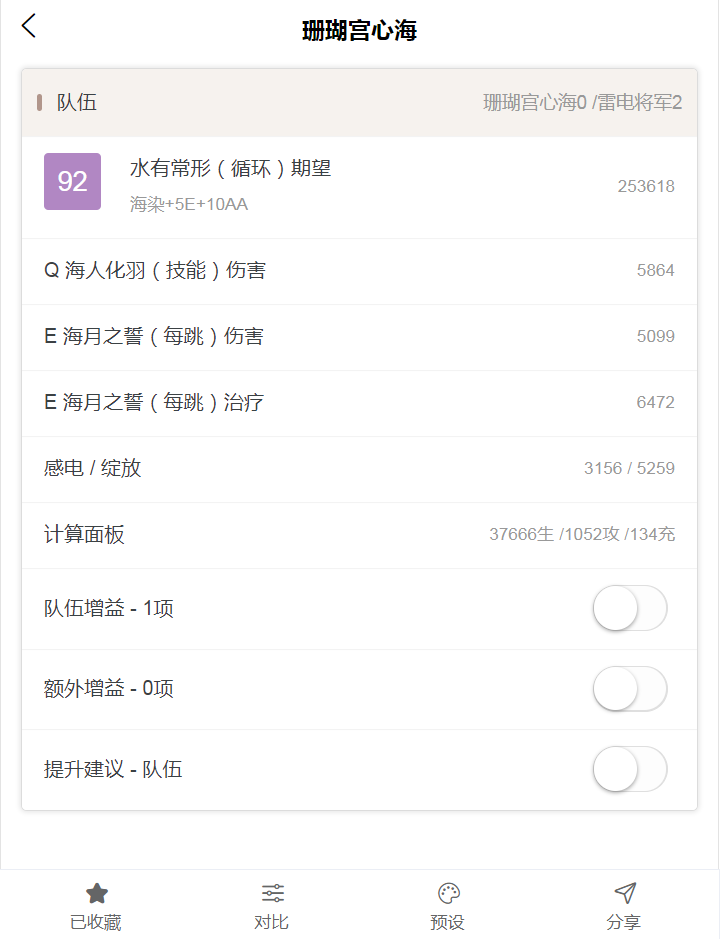Tap the 分享 paper-plane icon
The width and height of the screenshot is (725, 939).
click(624, 893)
